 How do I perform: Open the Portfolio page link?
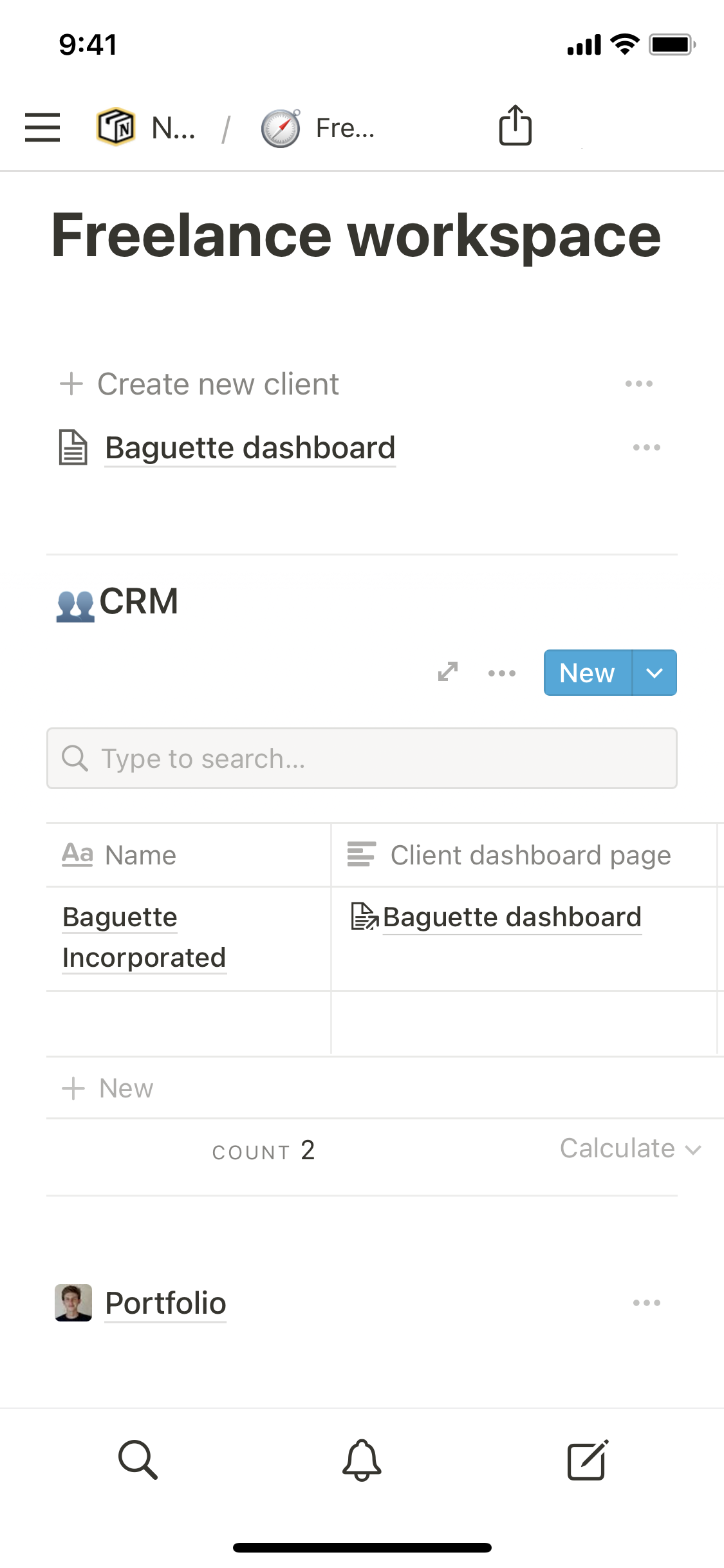click(165, 1303)
